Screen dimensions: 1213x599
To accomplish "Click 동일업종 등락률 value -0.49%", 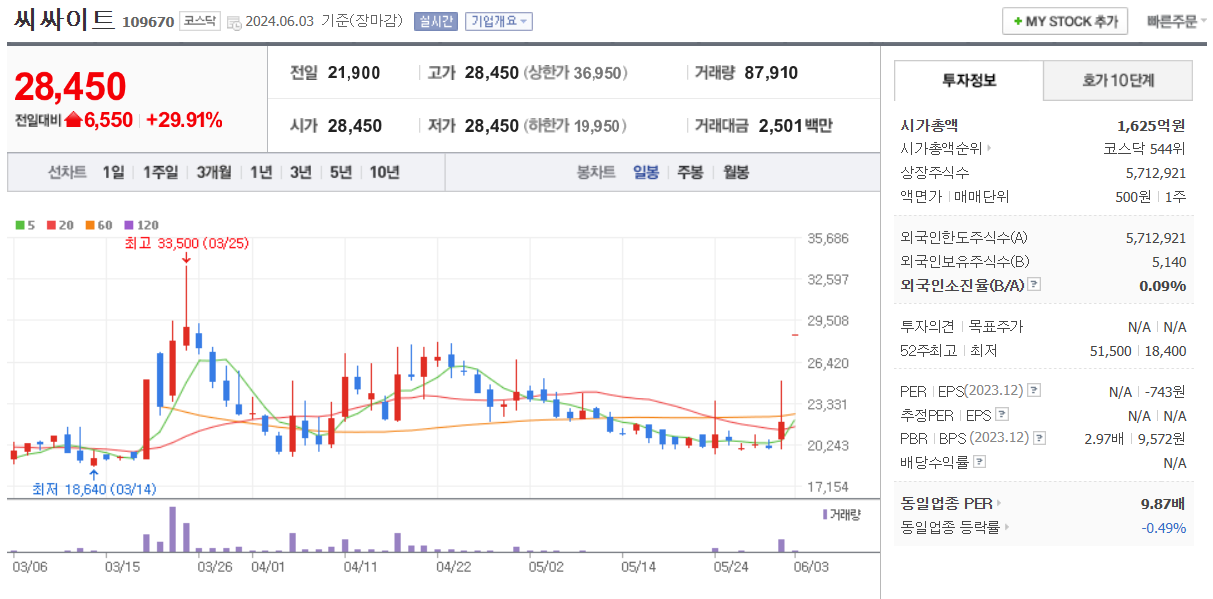I will click(1164, 527).
